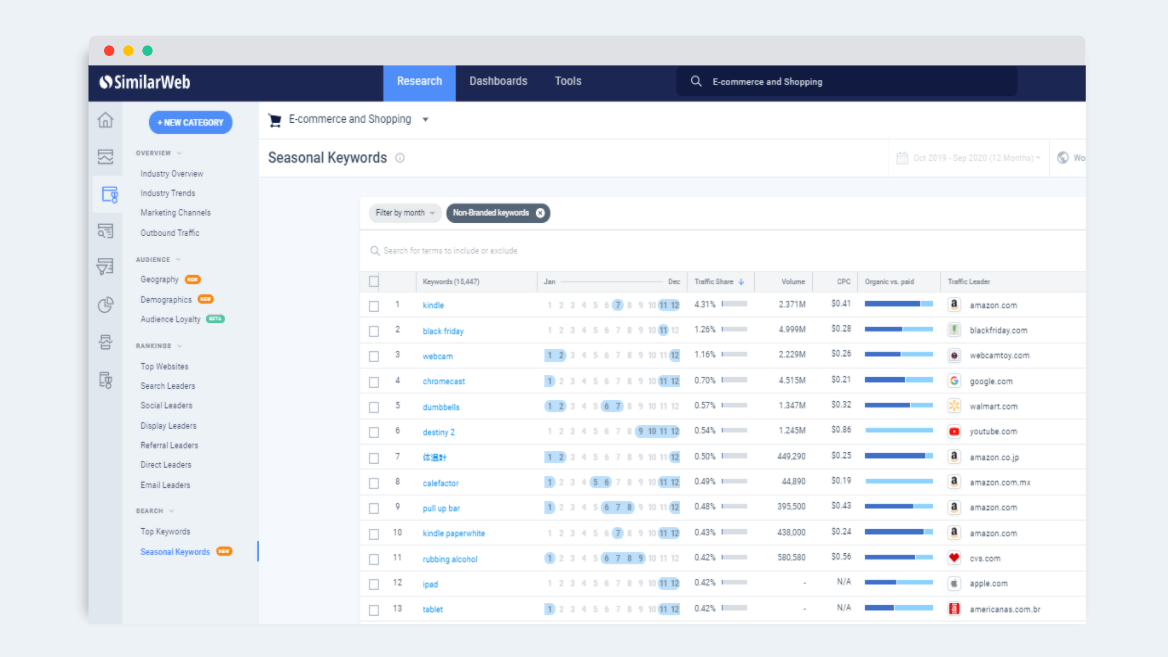This screenshot has width=1168, height=657.
Task: Click the americanas.com.br favicon
Action: point(954,609)
